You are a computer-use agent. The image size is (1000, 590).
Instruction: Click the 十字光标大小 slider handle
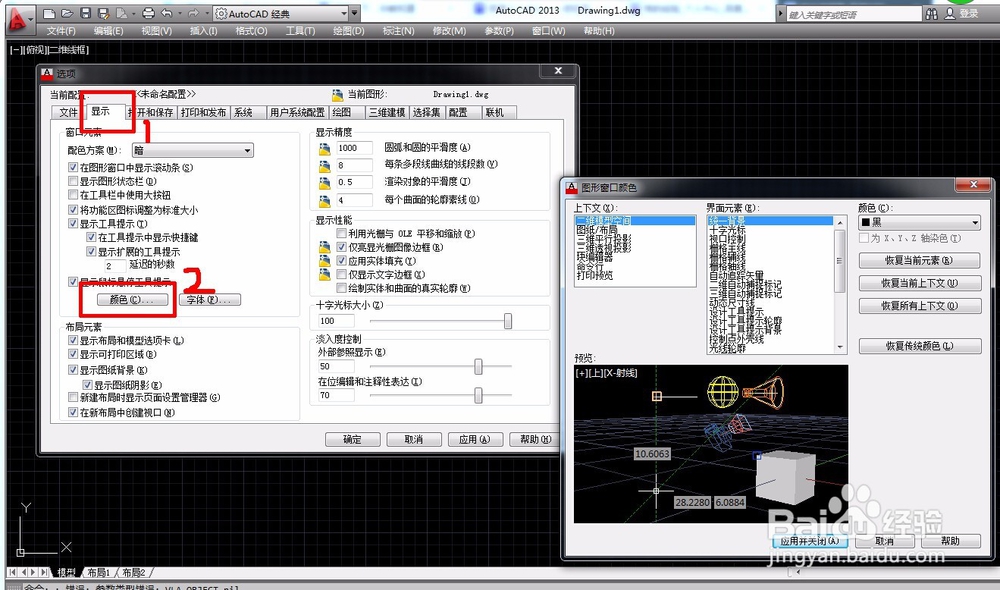coord(508,321)
